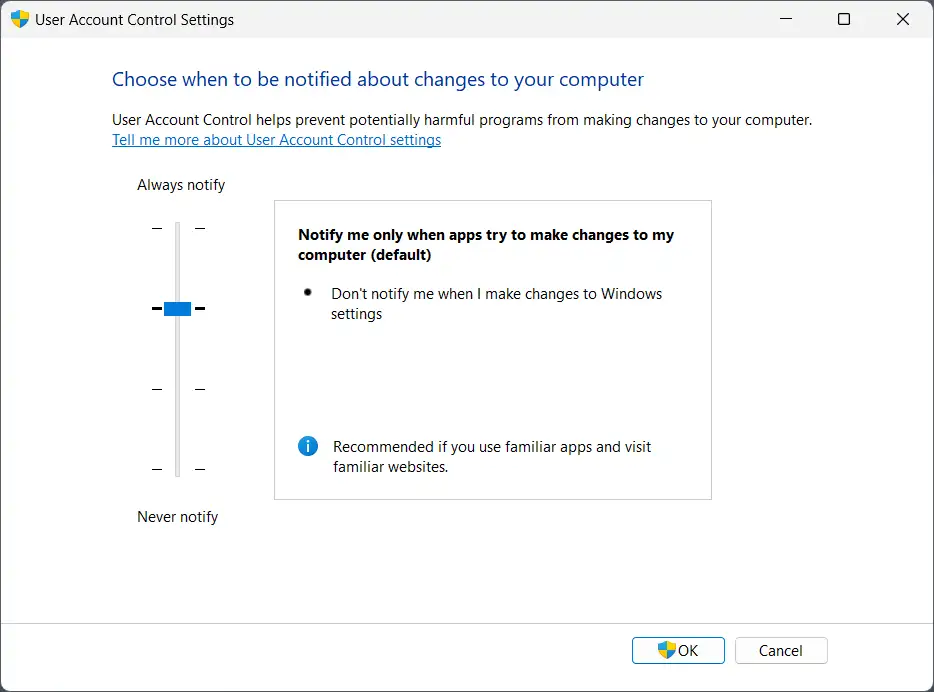Click the 'Choose when to be notified' heading
Screen dimensions: 934x692
pyautogui.click(x=378, y=80)
